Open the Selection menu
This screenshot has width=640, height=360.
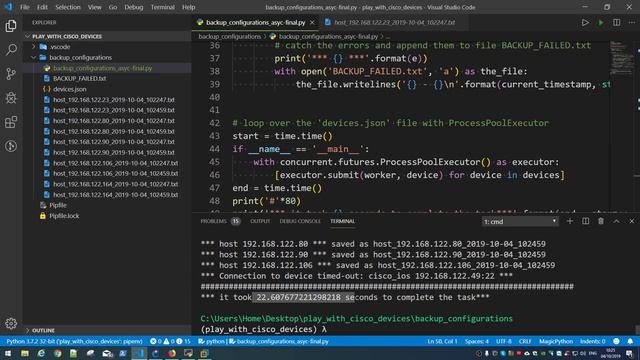point(68,7)
